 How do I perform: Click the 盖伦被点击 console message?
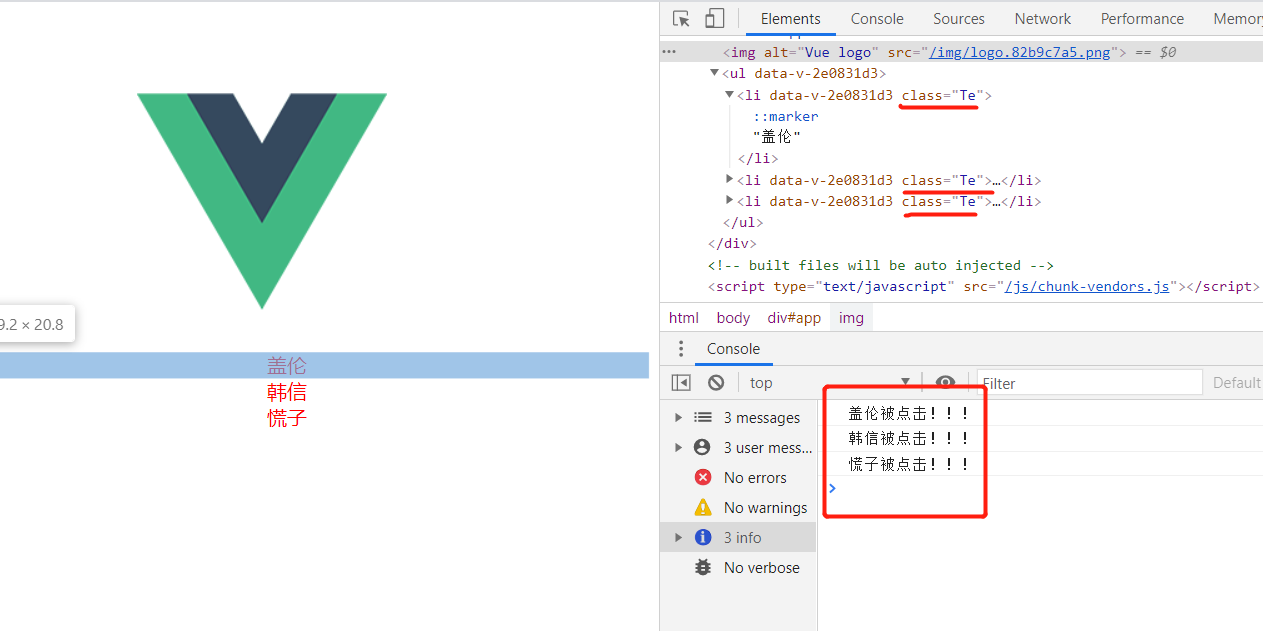(x=909, y=413)
